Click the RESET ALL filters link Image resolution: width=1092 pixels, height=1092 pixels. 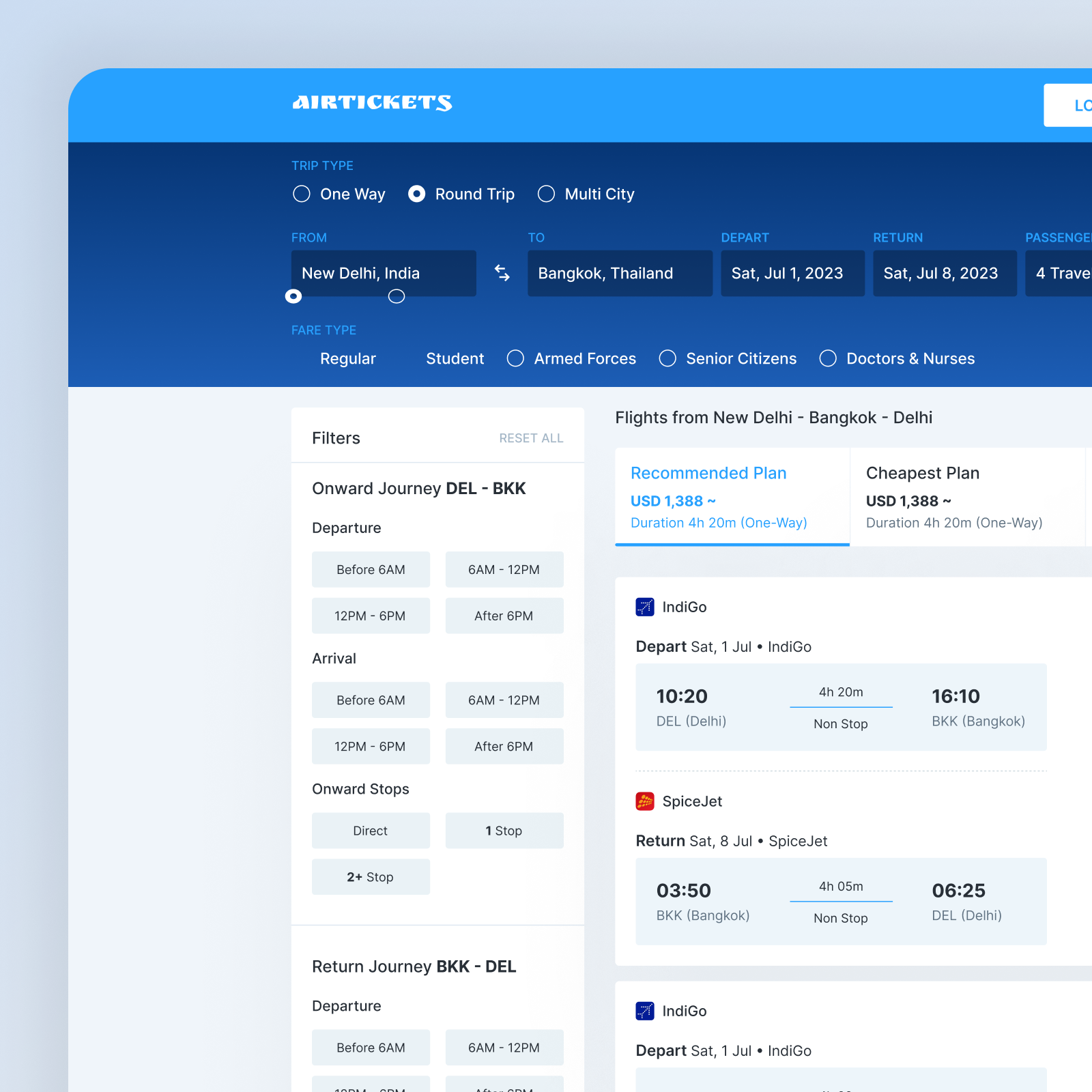click(x=531, y=437)
